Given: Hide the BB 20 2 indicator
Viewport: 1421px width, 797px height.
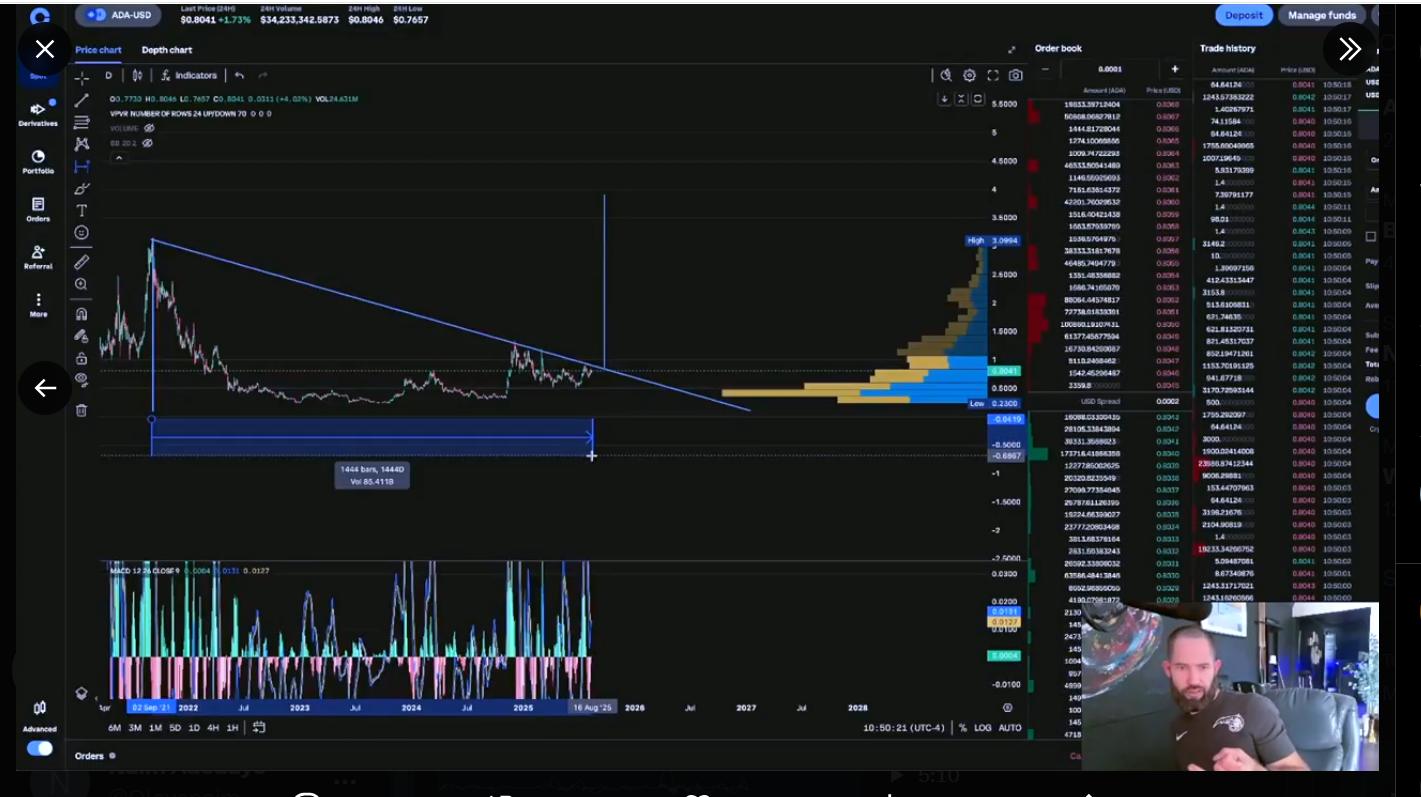Looking at the screenshot, I should coord(148,143).
